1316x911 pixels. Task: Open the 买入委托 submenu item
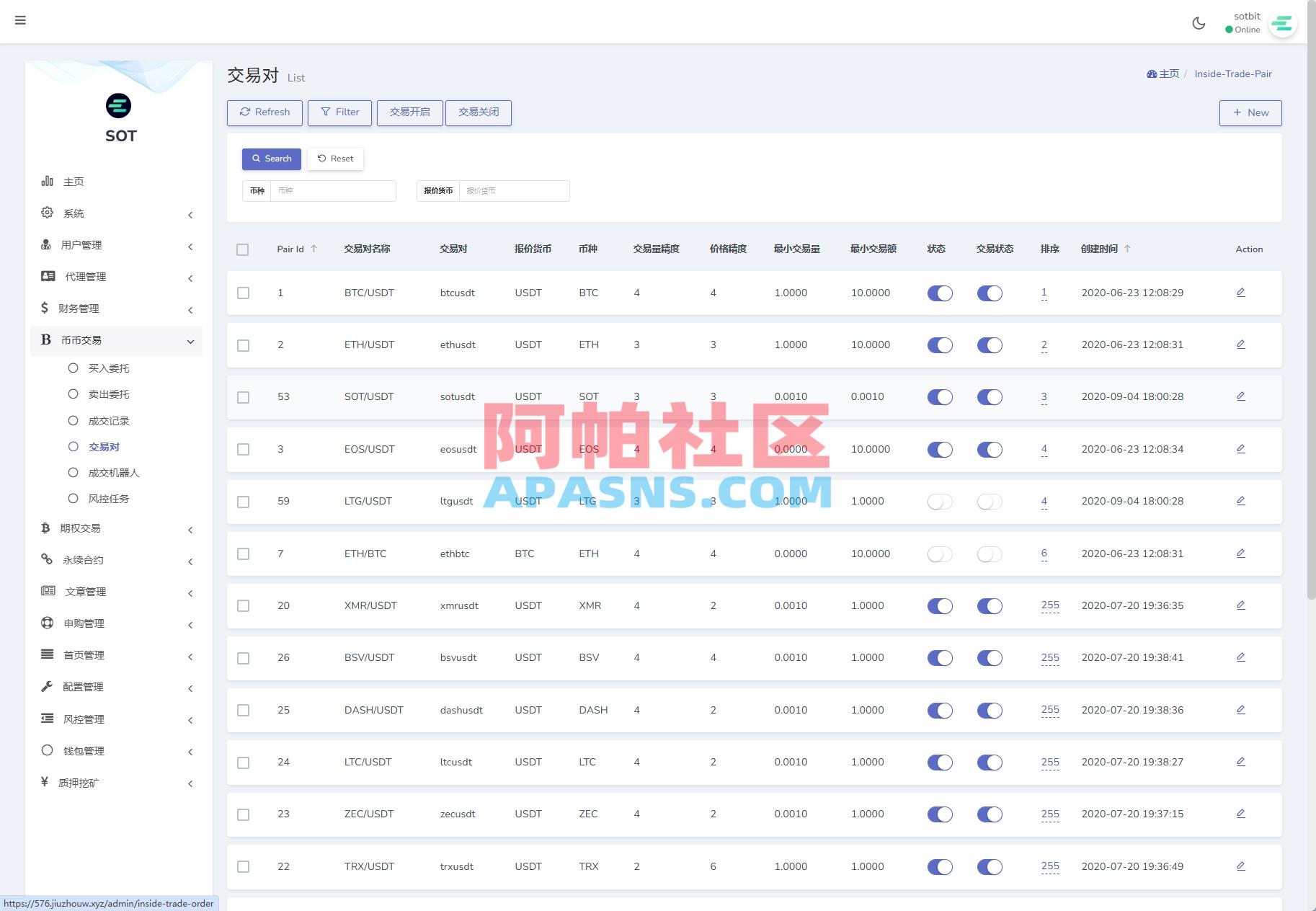click(110, 368)
